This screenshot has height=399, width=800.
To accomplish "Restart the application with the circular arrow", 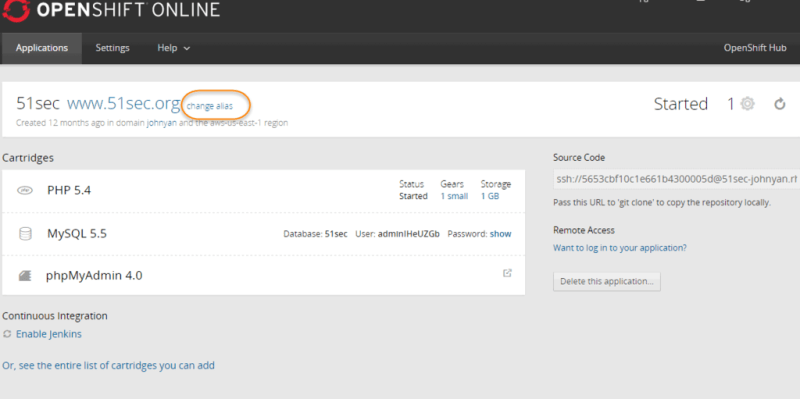I will pos(780,104).
